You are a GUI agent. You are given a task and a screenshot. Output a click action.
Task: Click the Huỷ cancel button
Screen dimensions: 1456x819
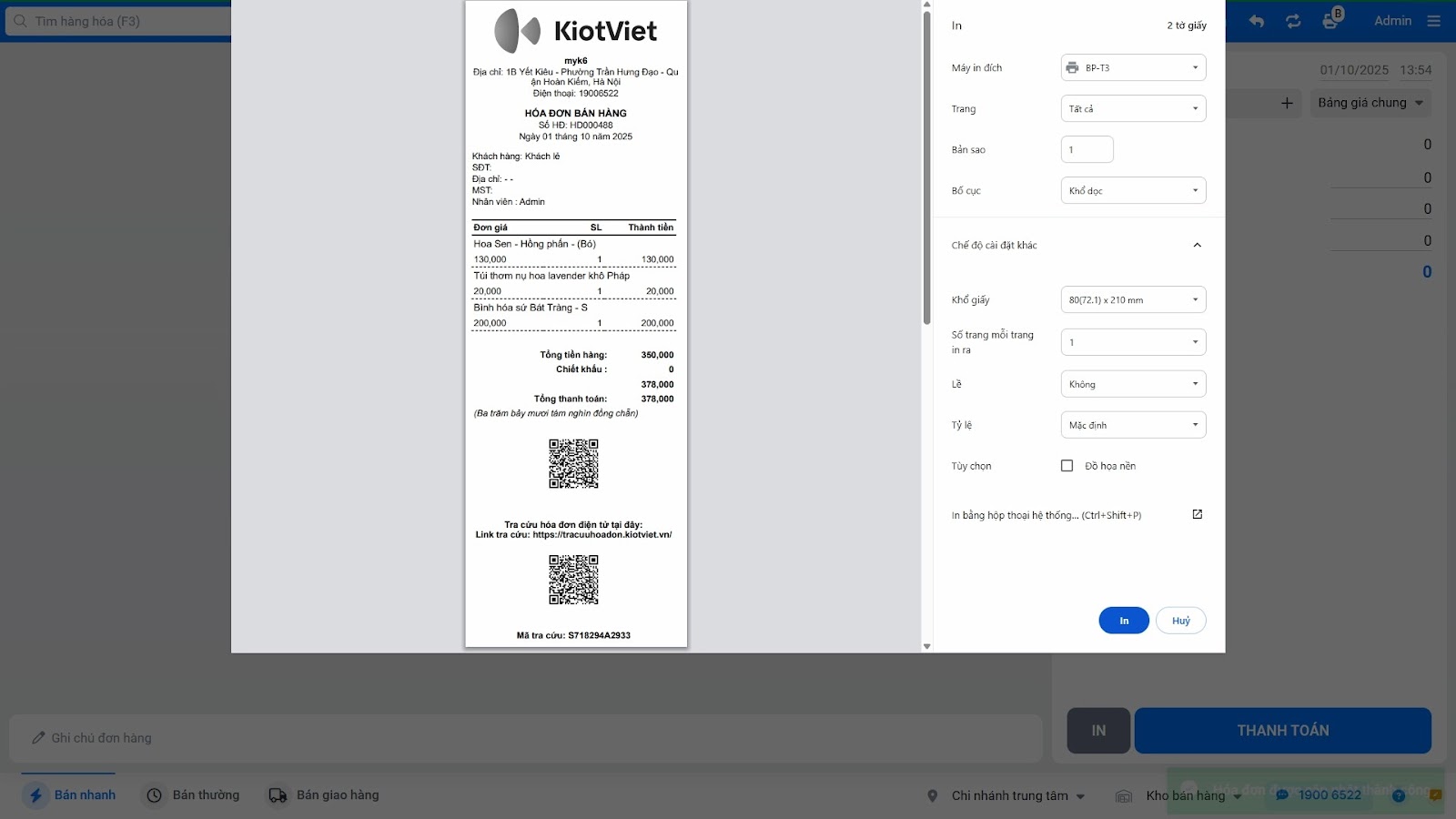(x=1181, y=621)
